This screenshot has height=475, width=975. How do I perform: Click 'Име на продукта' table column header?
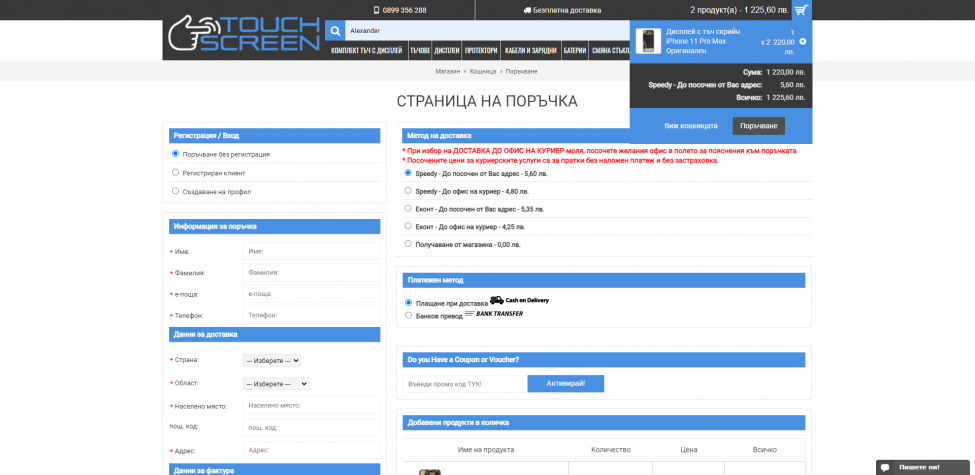(x=486, y=450)
